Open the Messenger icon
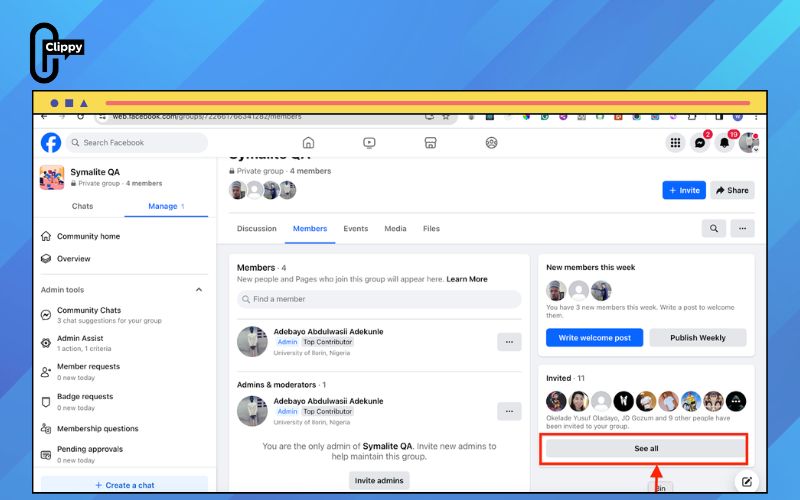This screenshot has height=500, width=800. [700, 142]
